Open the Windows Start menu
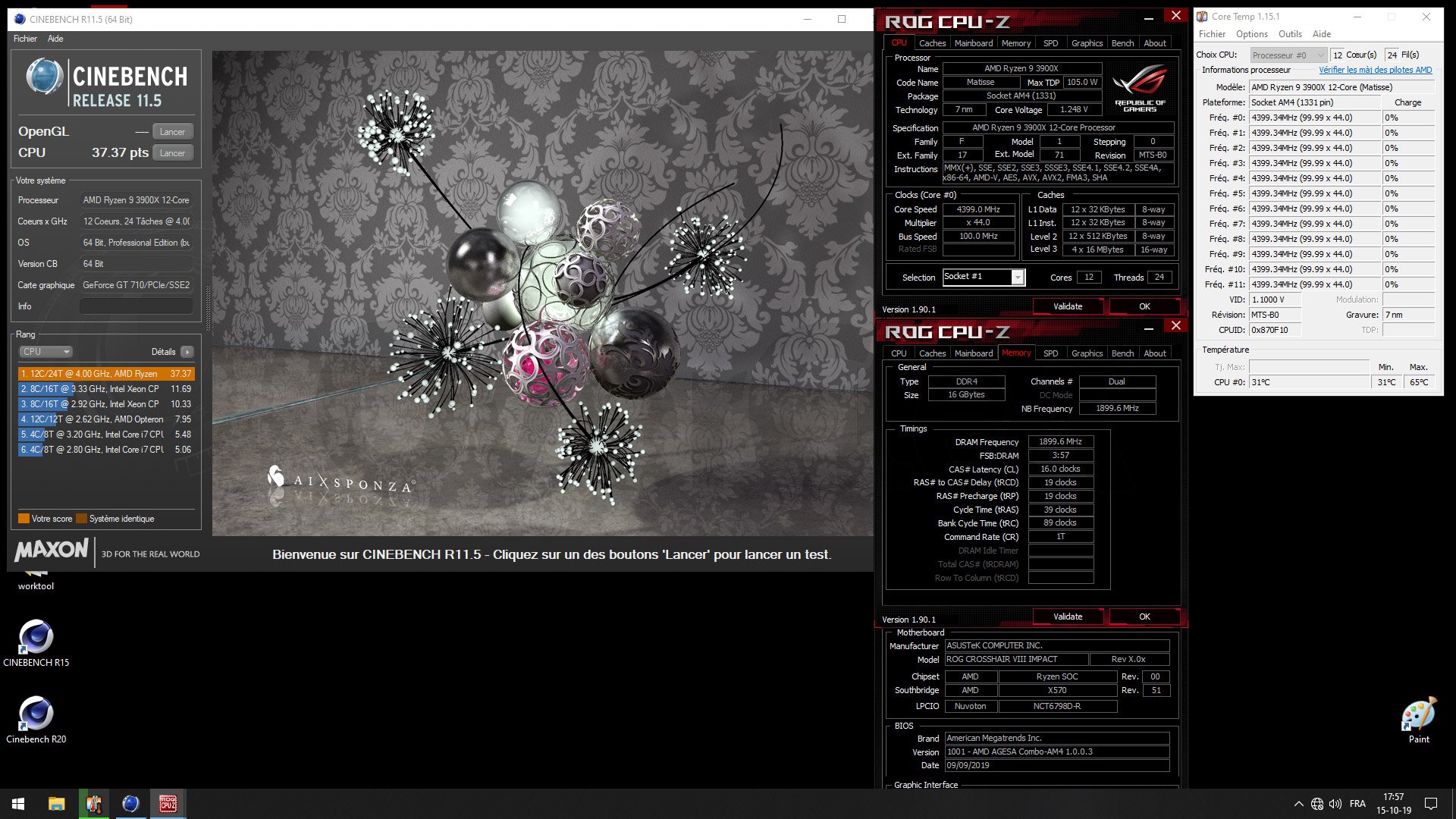This screenshot has height=819, width=1456. tap(18, 804)
